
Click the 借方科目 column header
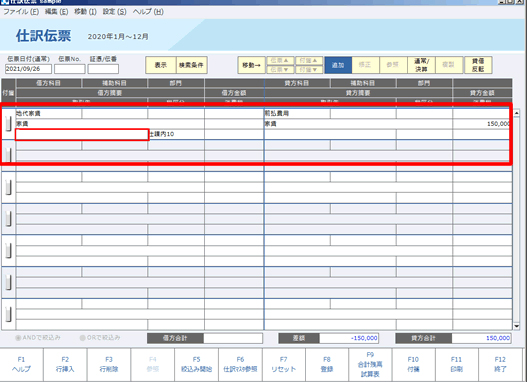pyautogui.click(x=48, y=83)
